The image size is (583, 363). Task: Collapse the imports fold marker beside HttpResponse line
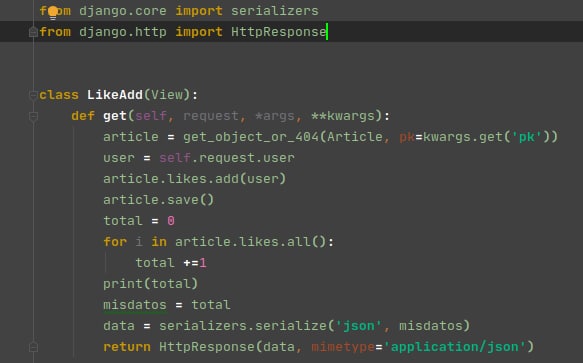[33, 32]
